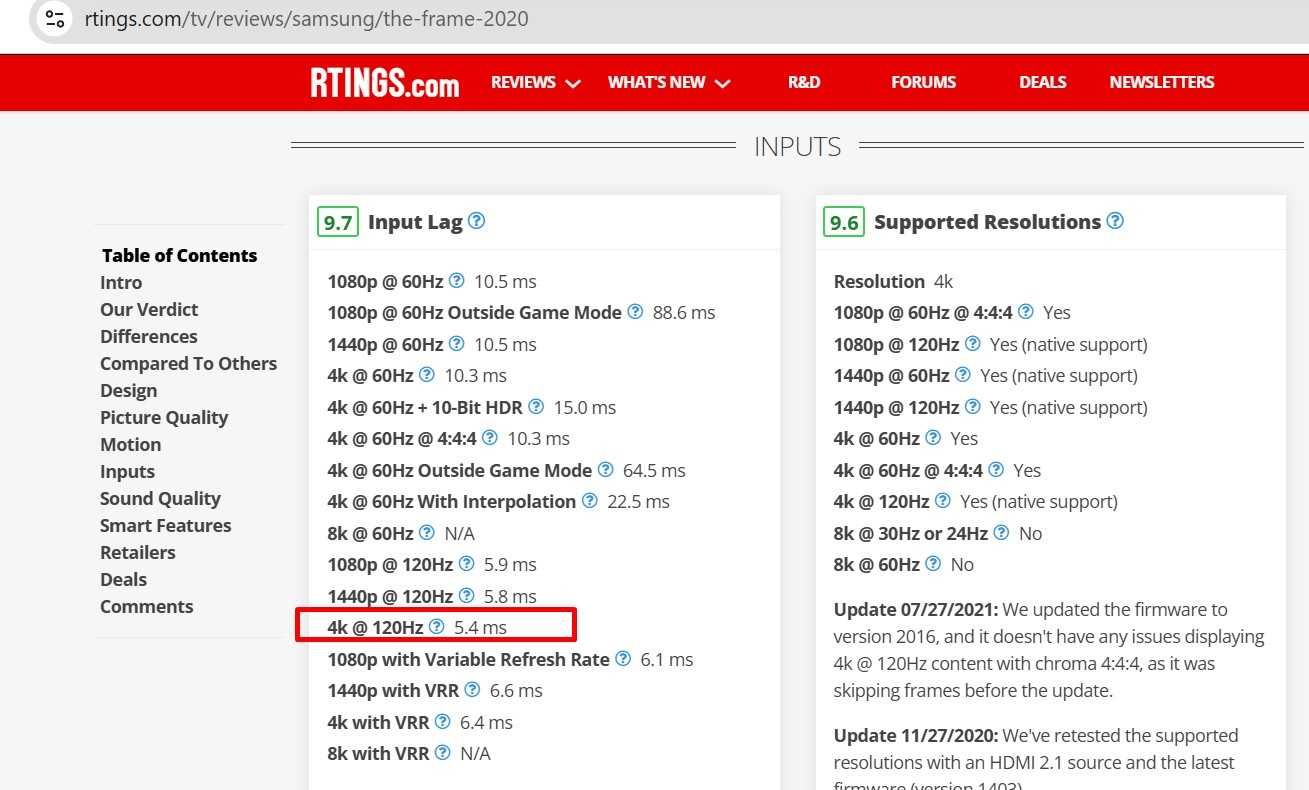Click the Supported Resolutions help icon
1309x790 pixels.
click(1115, 221)
